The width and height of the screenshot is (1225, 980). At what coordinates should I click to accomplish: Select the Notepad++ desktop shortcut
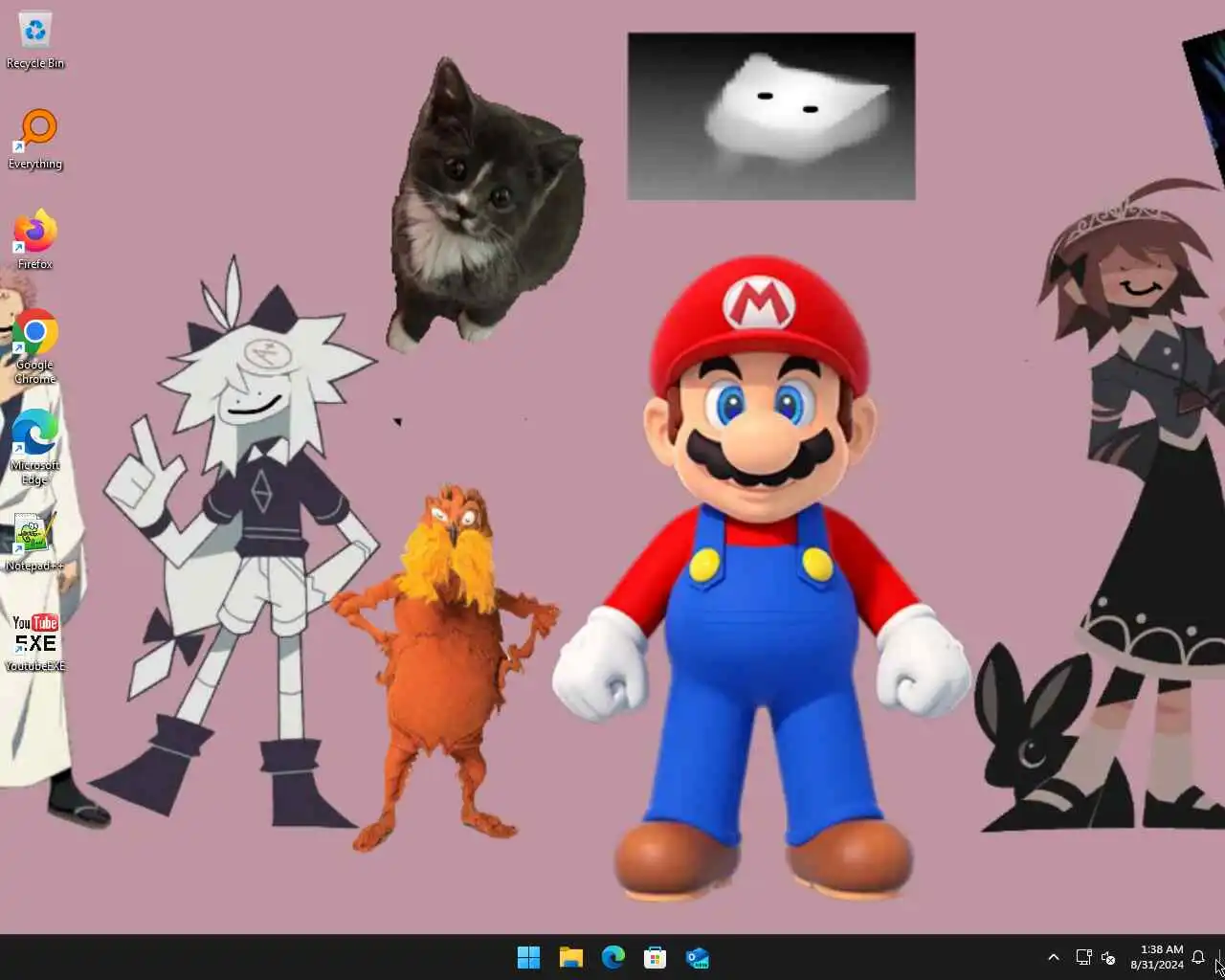tap(35, 543)
